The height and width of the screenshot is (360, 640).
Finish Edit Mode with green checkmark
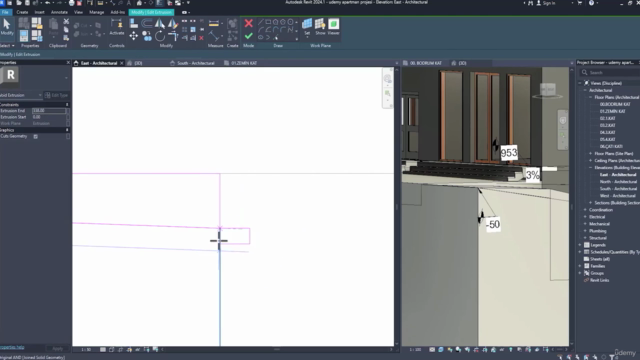tap(249, 36)
